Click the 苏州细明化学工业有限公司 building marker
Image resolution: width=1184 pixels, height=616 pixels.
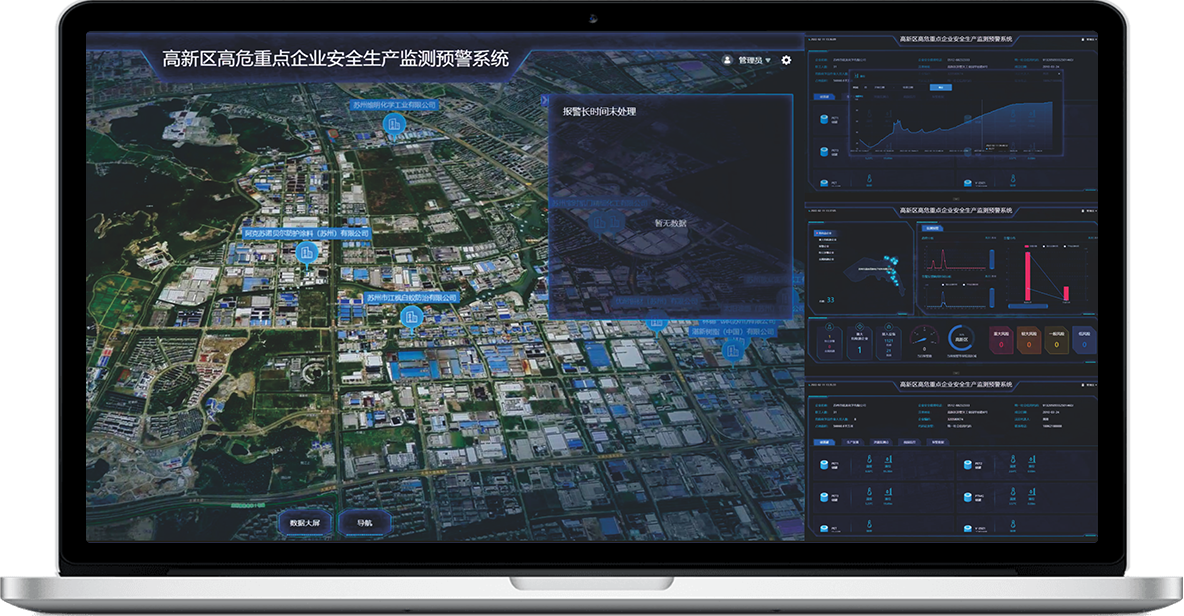click(x=394, y=124)
